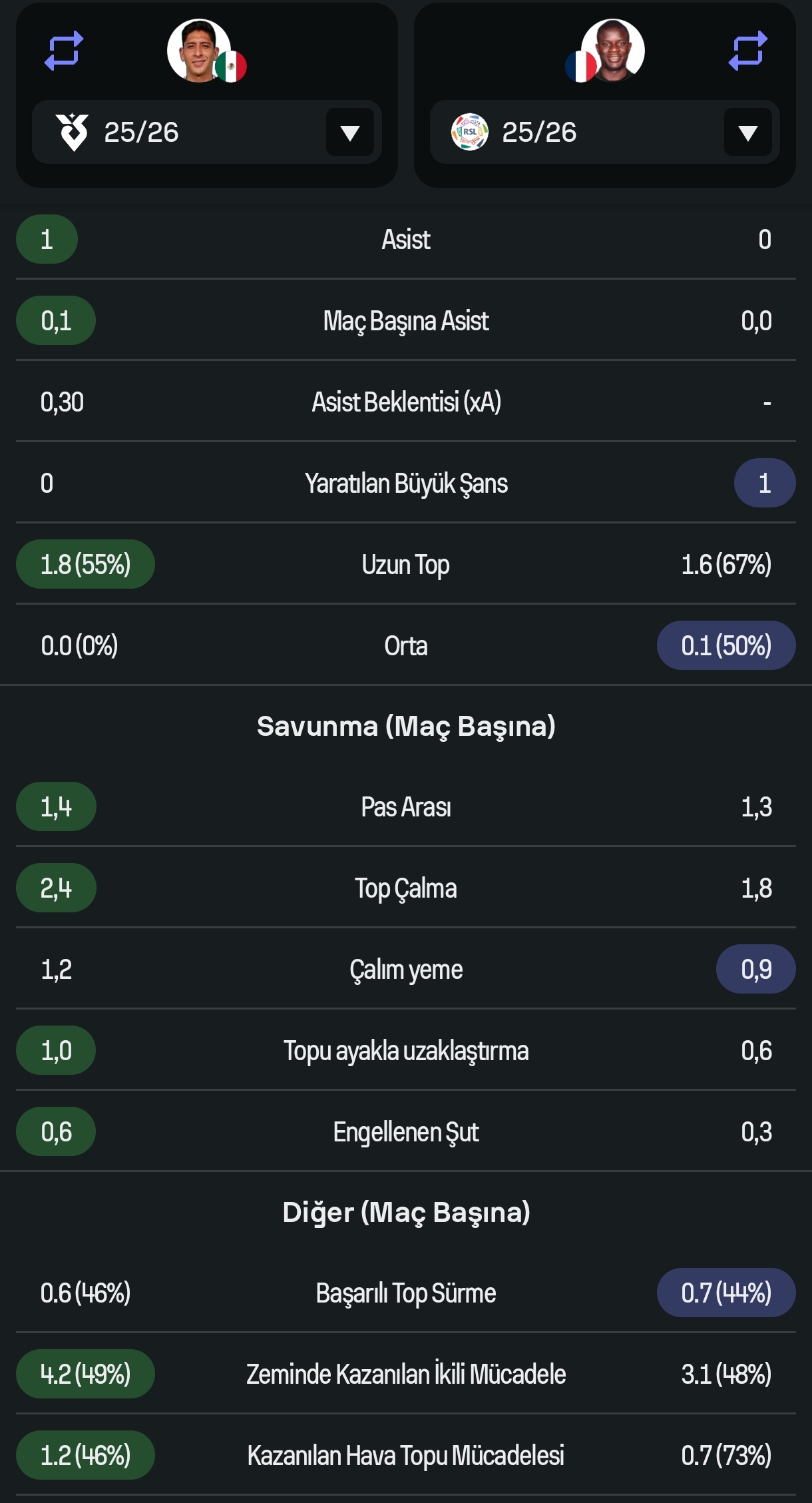Expand the right 25/26 season dropdown arrow
Viewport: 812px width, 1503px height.
(x=748, y=133)
